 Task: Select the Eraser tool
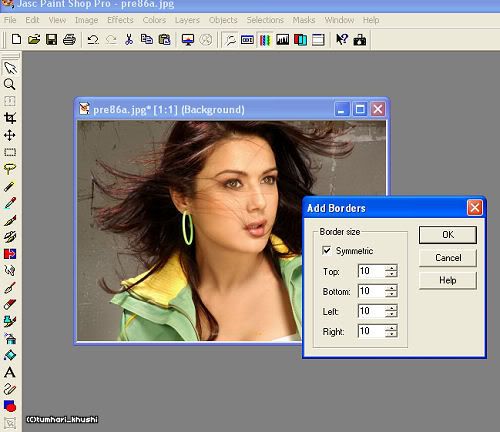[x=10, y=304]
